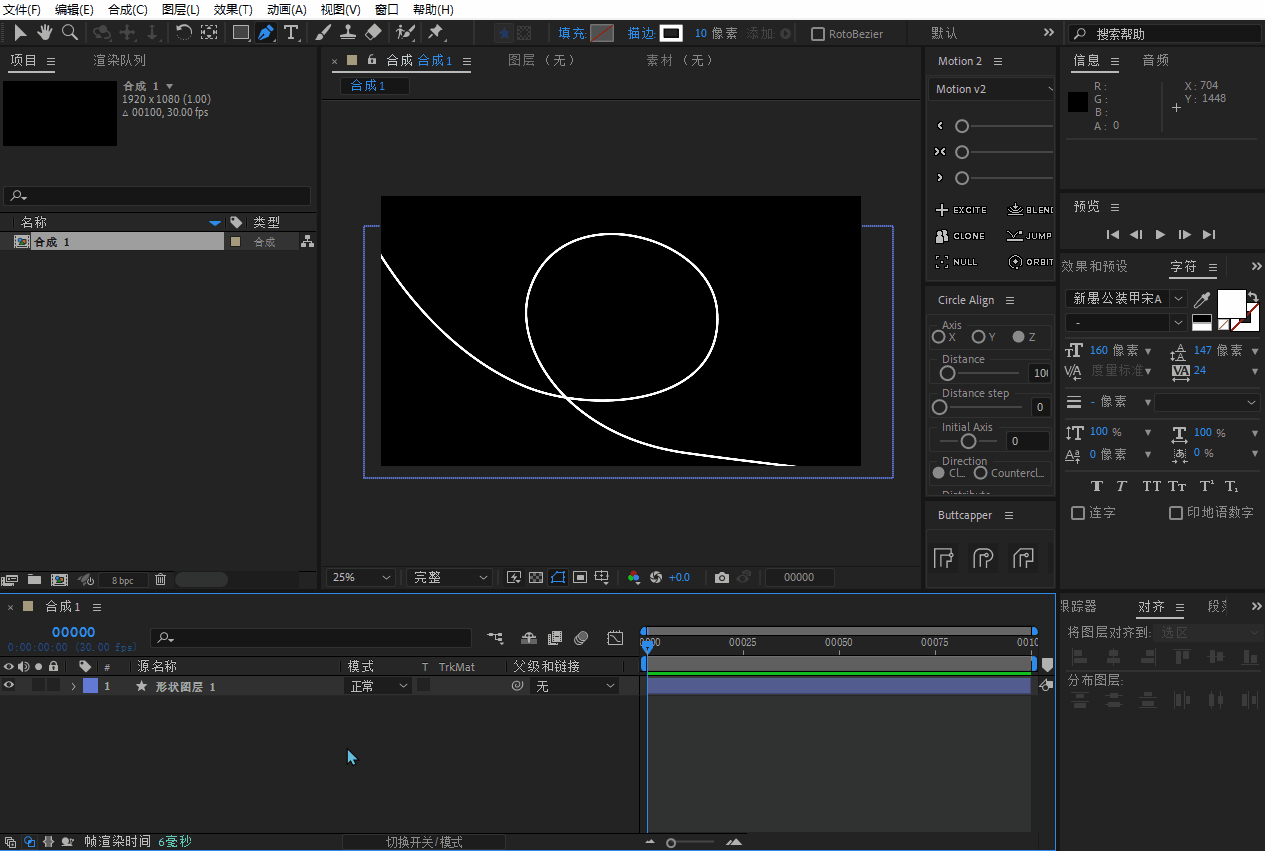Select the X axis radio in Circle Align
The height and width of the screenshot is (851, 1265).
pos(938,337)
